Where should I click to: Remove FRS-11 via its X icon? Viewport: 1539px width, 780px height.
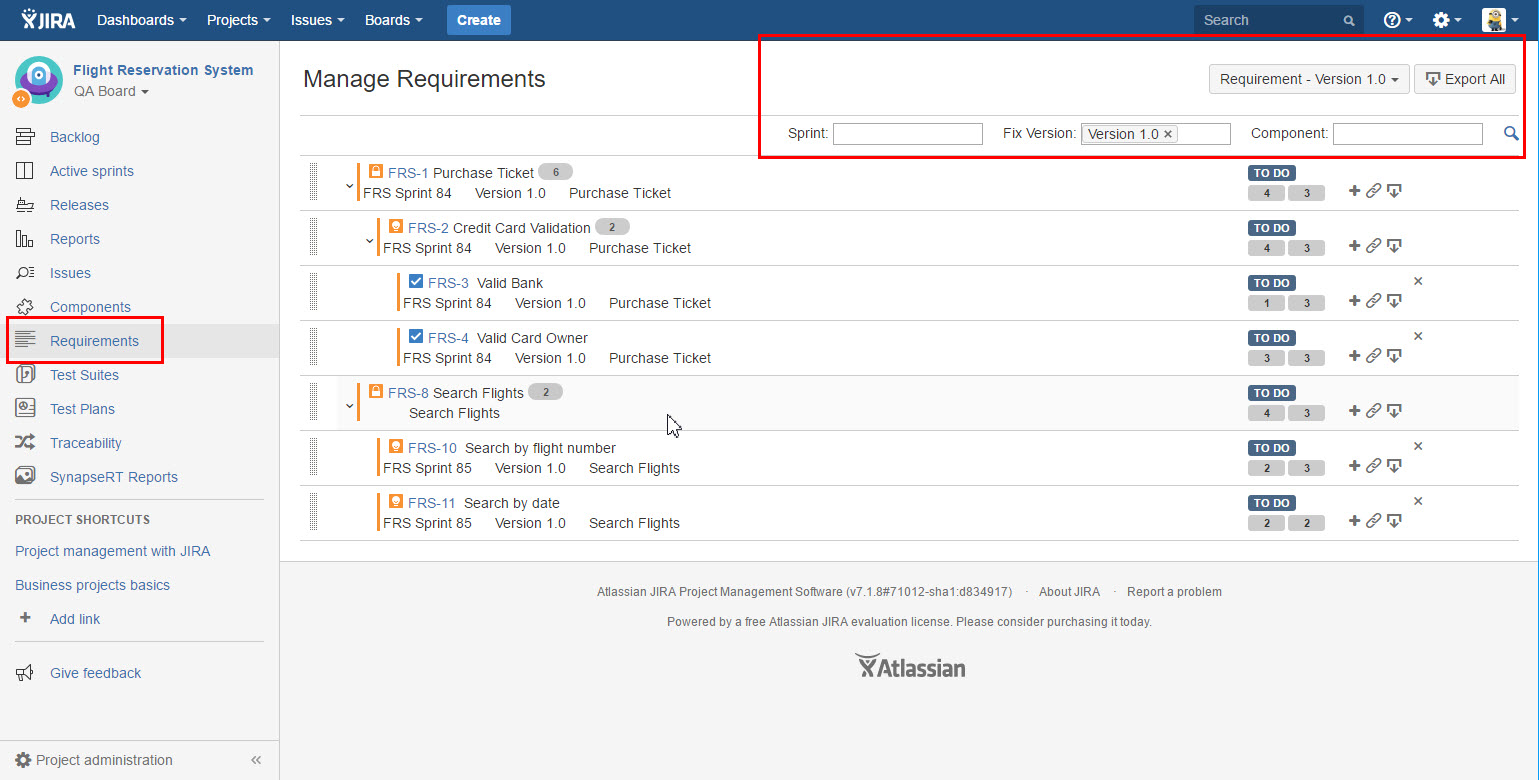pyautogui.click(x=1418, y=501)
